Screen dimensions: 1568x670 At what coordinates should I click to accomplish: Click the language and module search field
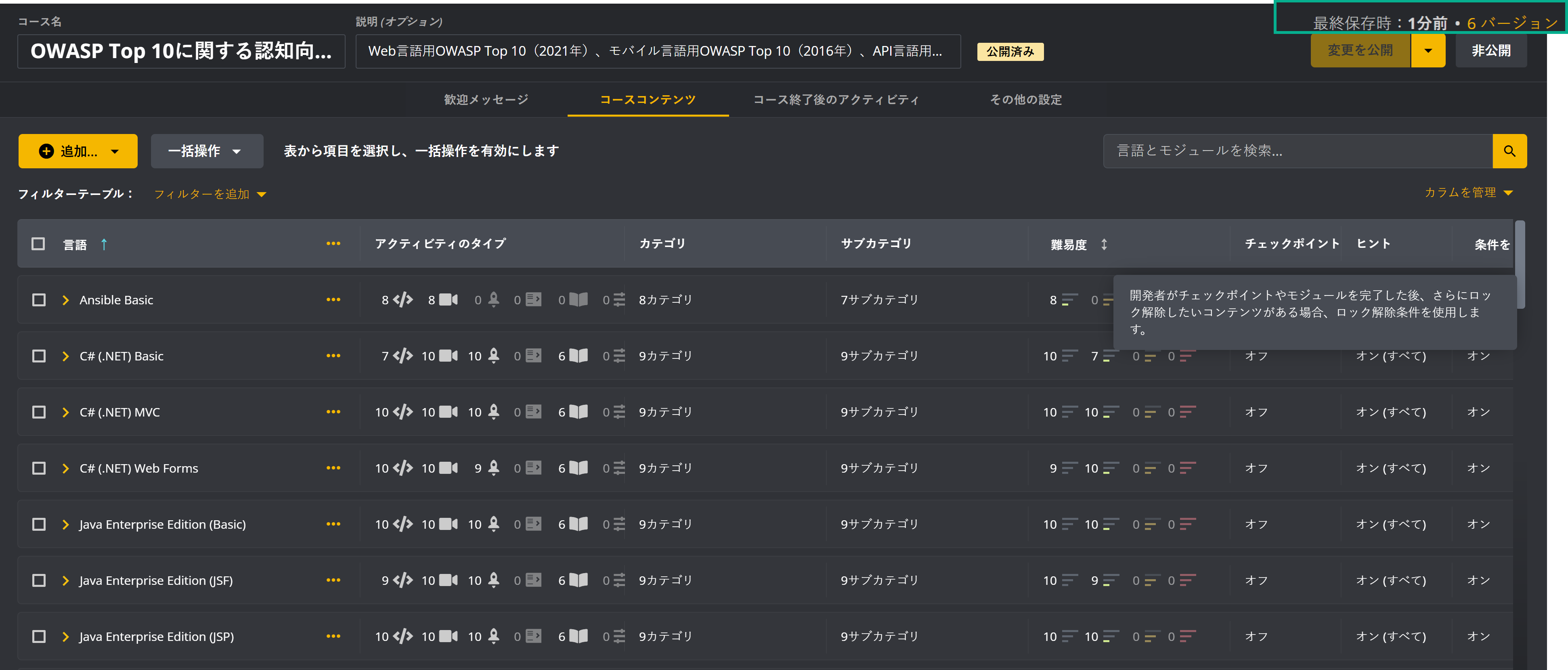pos(1297,151)
